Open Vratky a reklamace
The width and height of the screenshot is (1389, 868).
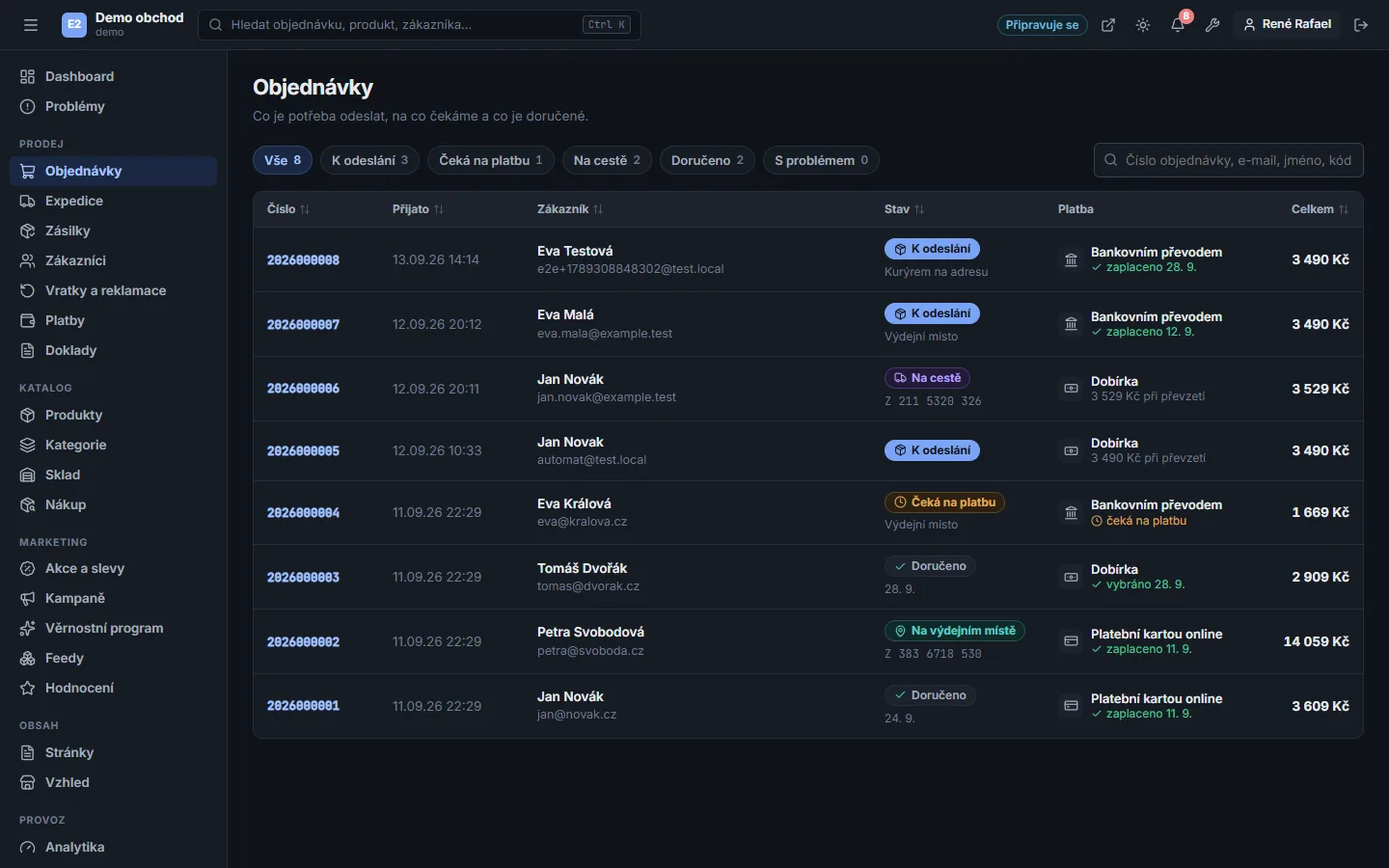[114, 290]
